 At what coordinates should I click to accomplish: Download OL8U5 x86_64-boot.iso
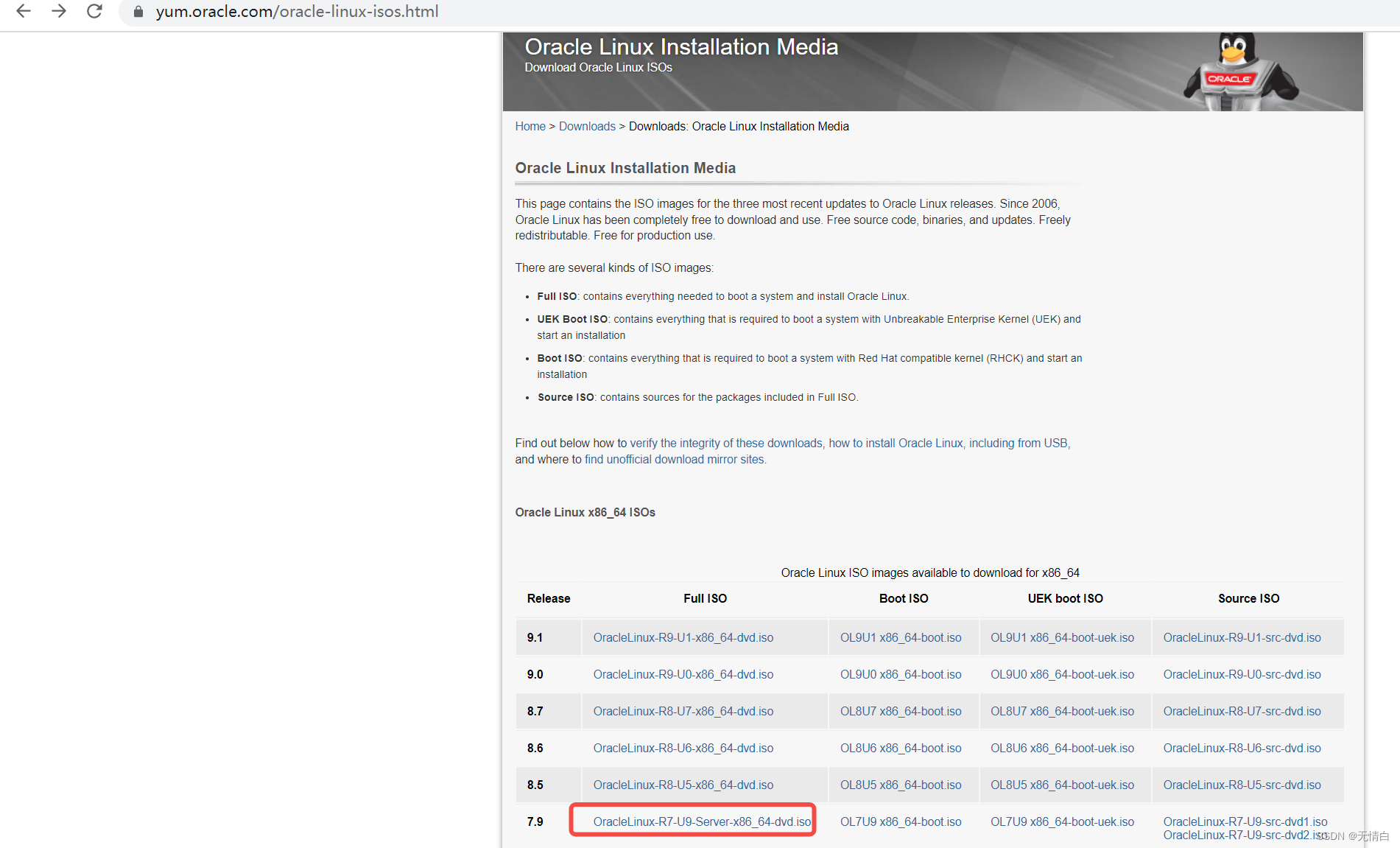tap(901, 785)
